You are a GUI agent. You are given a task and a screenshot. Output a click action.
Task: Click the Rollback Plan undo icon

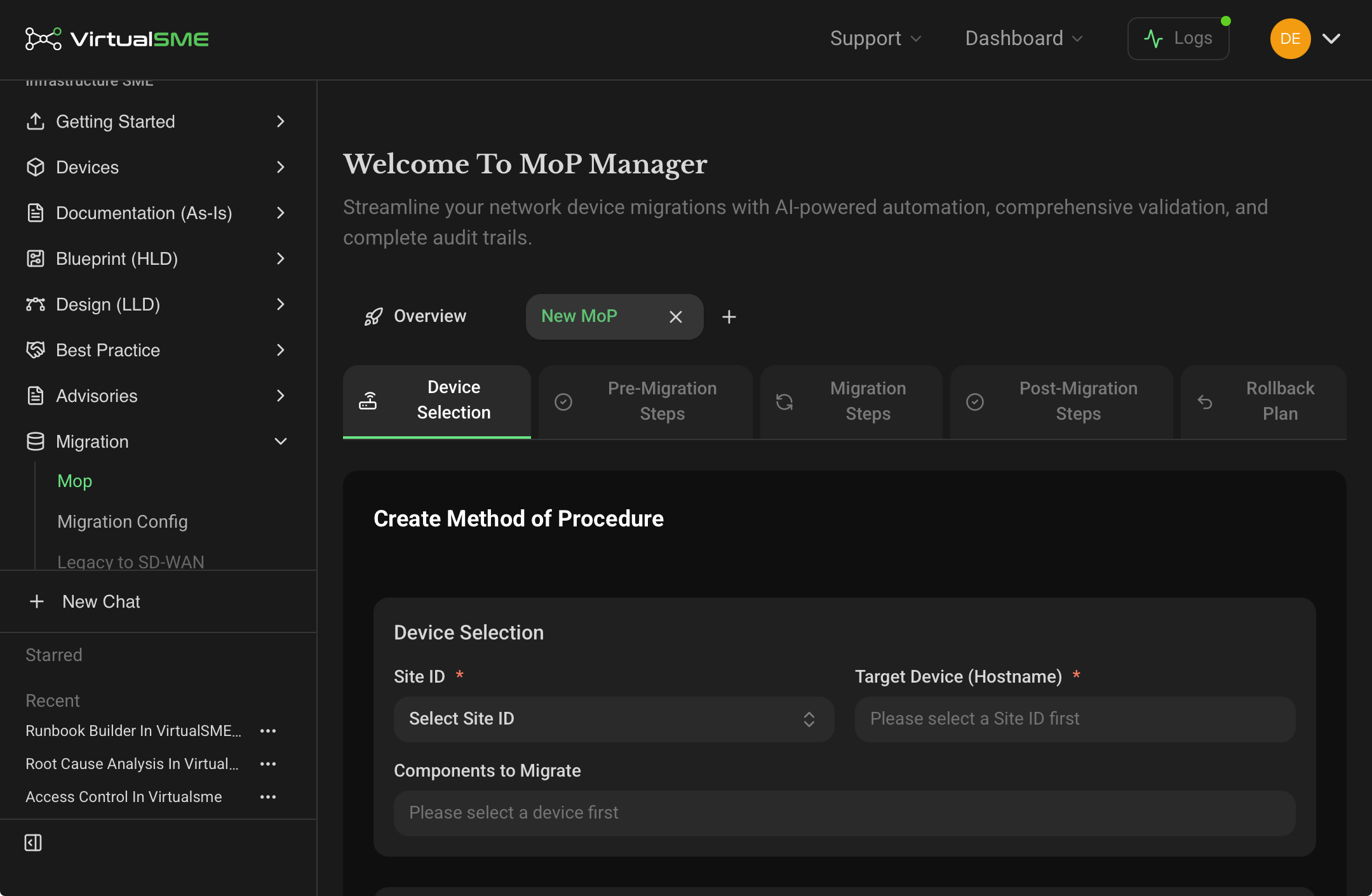point(1205,402)
